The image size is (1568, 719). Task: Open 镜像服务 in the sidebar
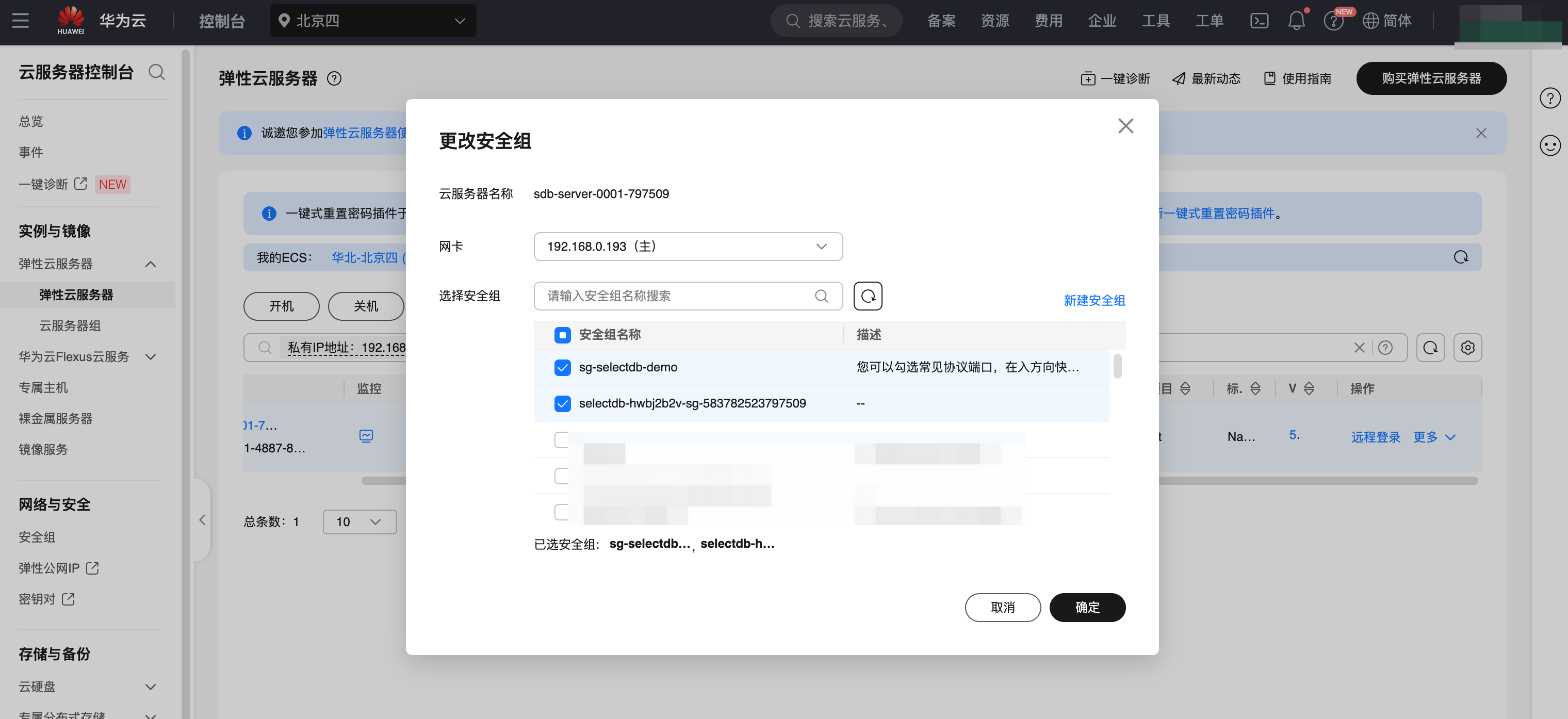tap(43, 449)
